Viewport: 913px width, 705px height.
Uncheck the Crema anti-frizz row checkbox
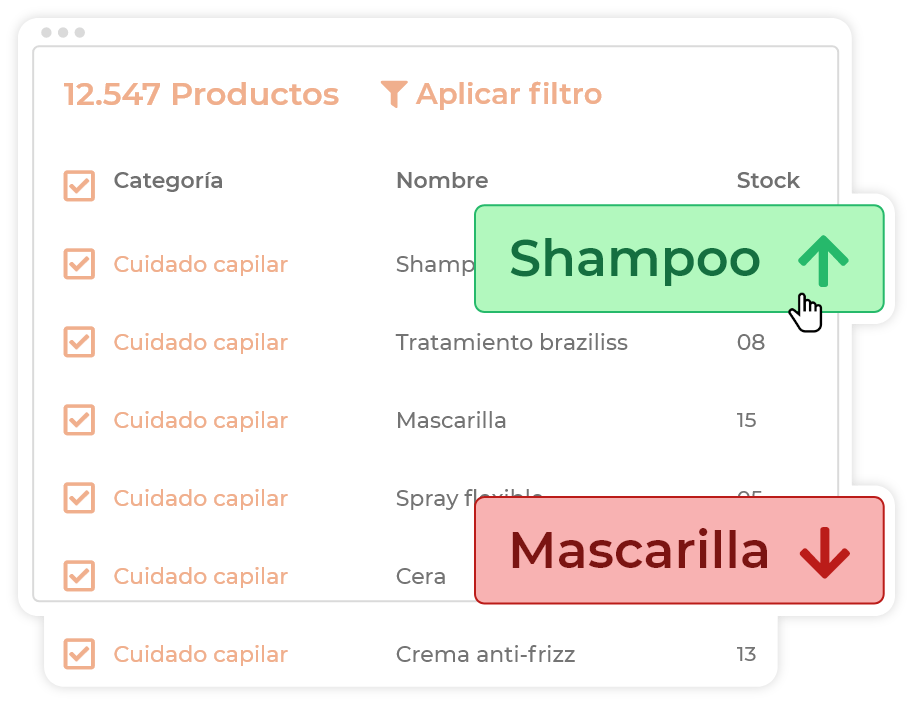coord(79,654)
